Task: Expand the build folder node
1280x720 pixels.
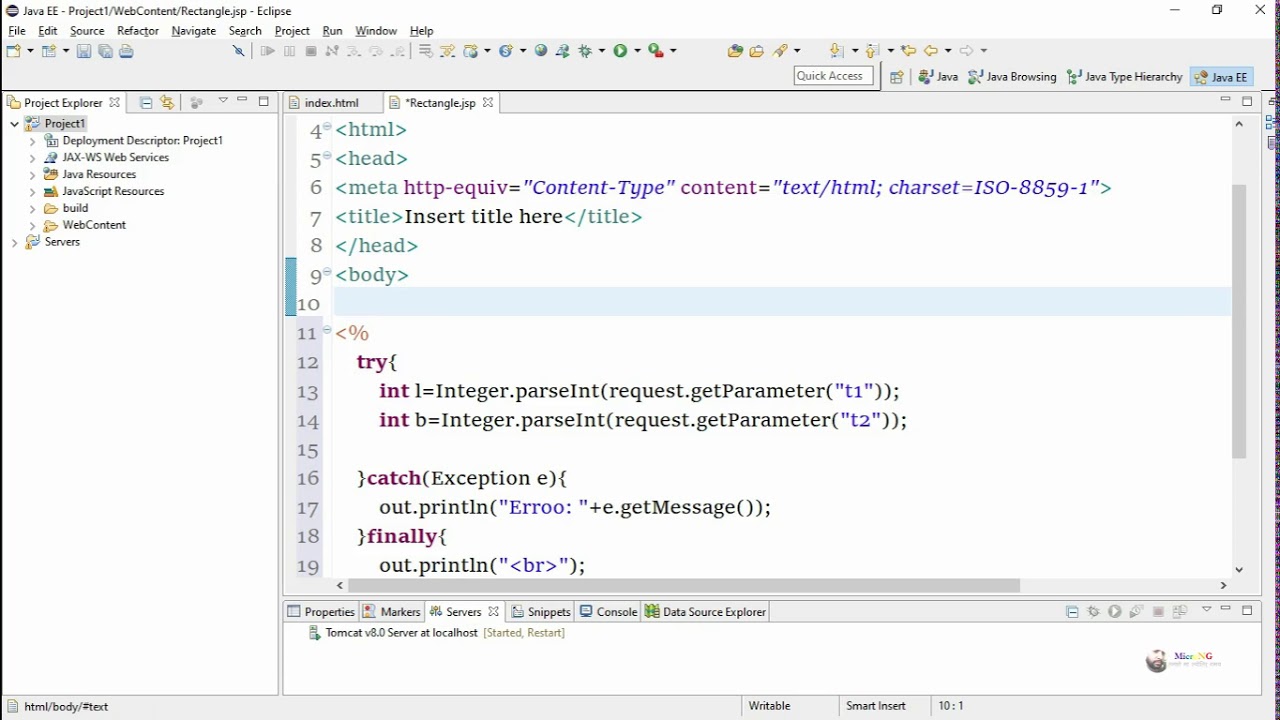Action: [32, 208]
